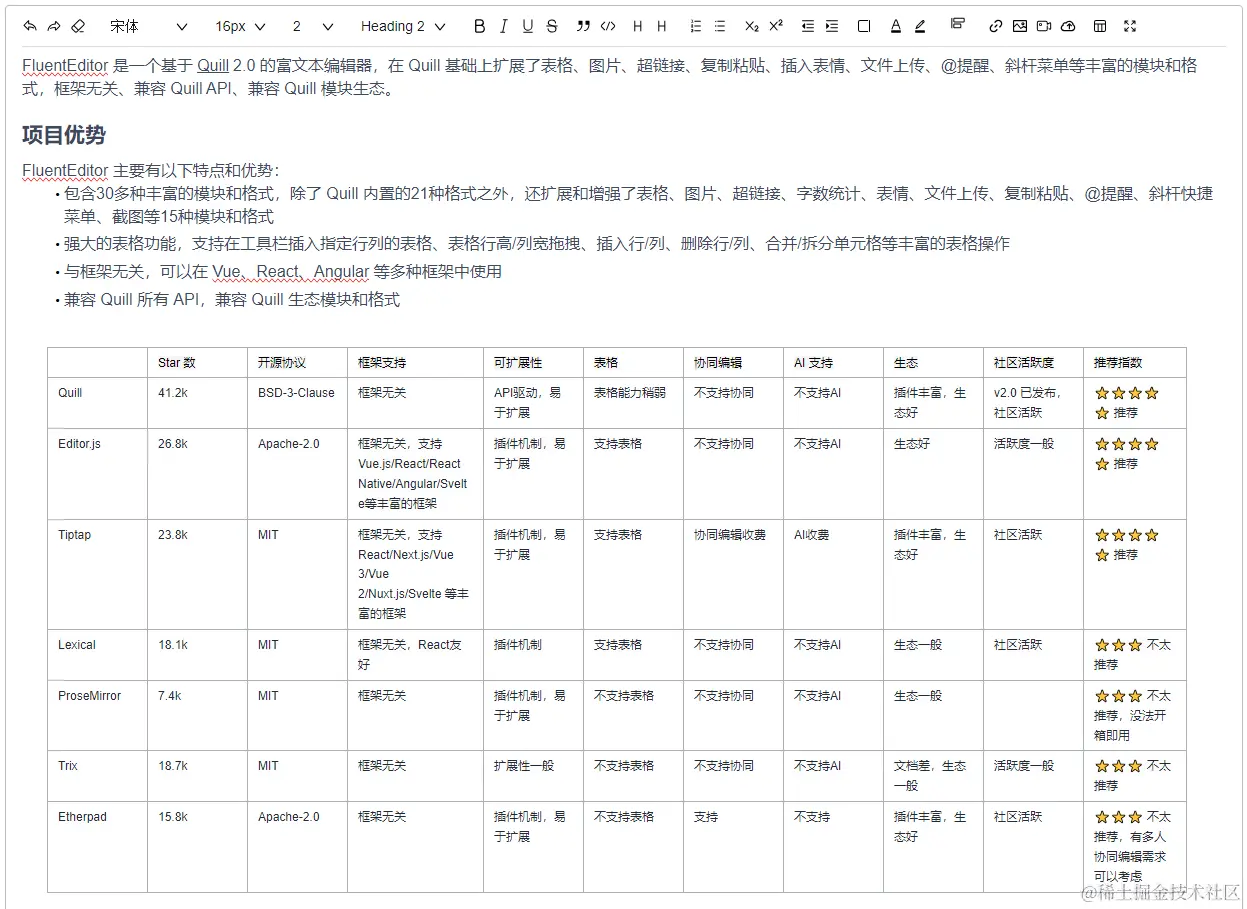
Task: Toggle underline formatting
Action: [528, 26]
